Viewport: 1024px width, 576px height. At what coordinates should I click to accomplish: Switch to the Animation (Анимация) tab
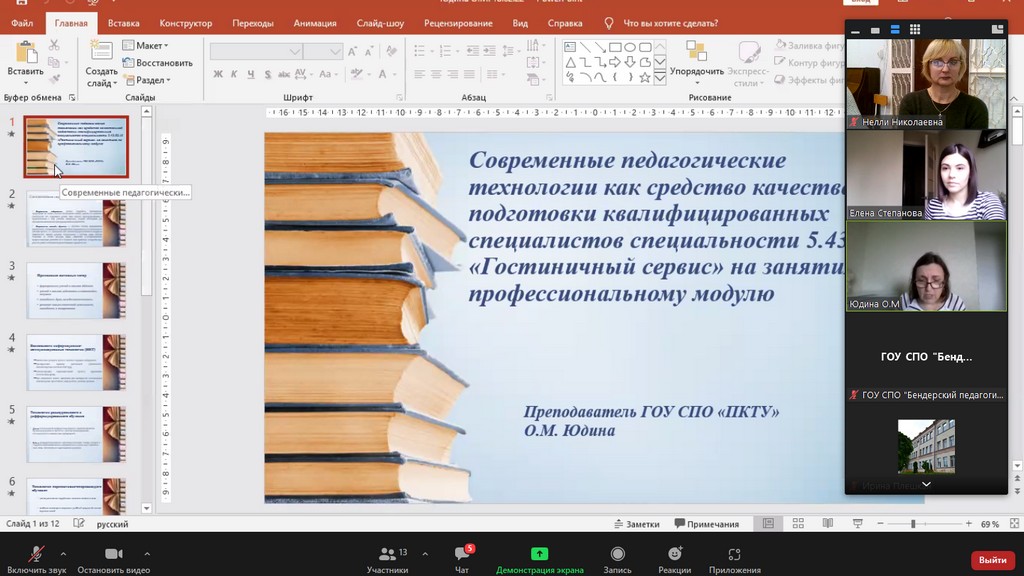tap(314, 23)
